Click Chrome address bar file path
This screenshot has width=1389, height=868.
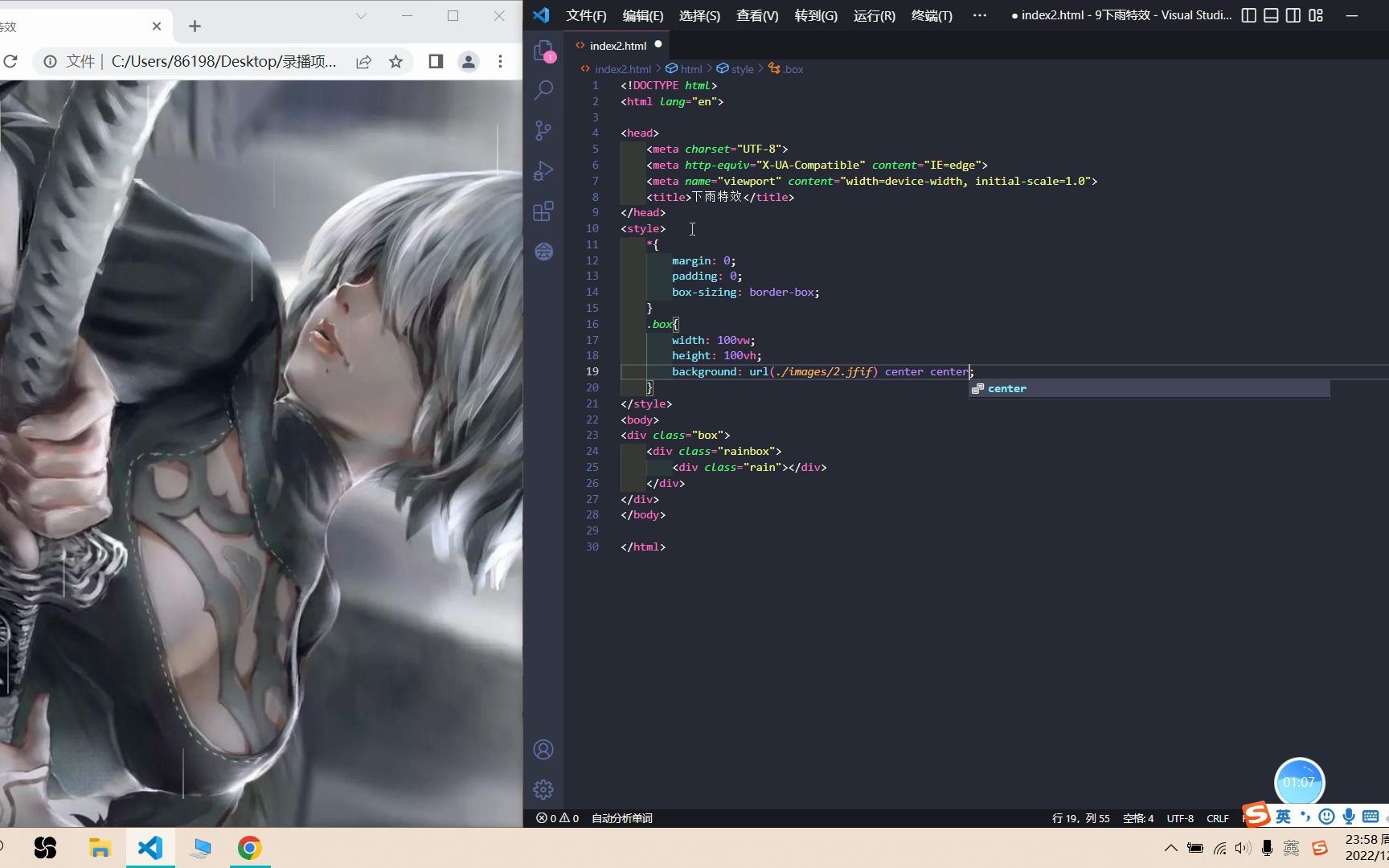(223, 61)
